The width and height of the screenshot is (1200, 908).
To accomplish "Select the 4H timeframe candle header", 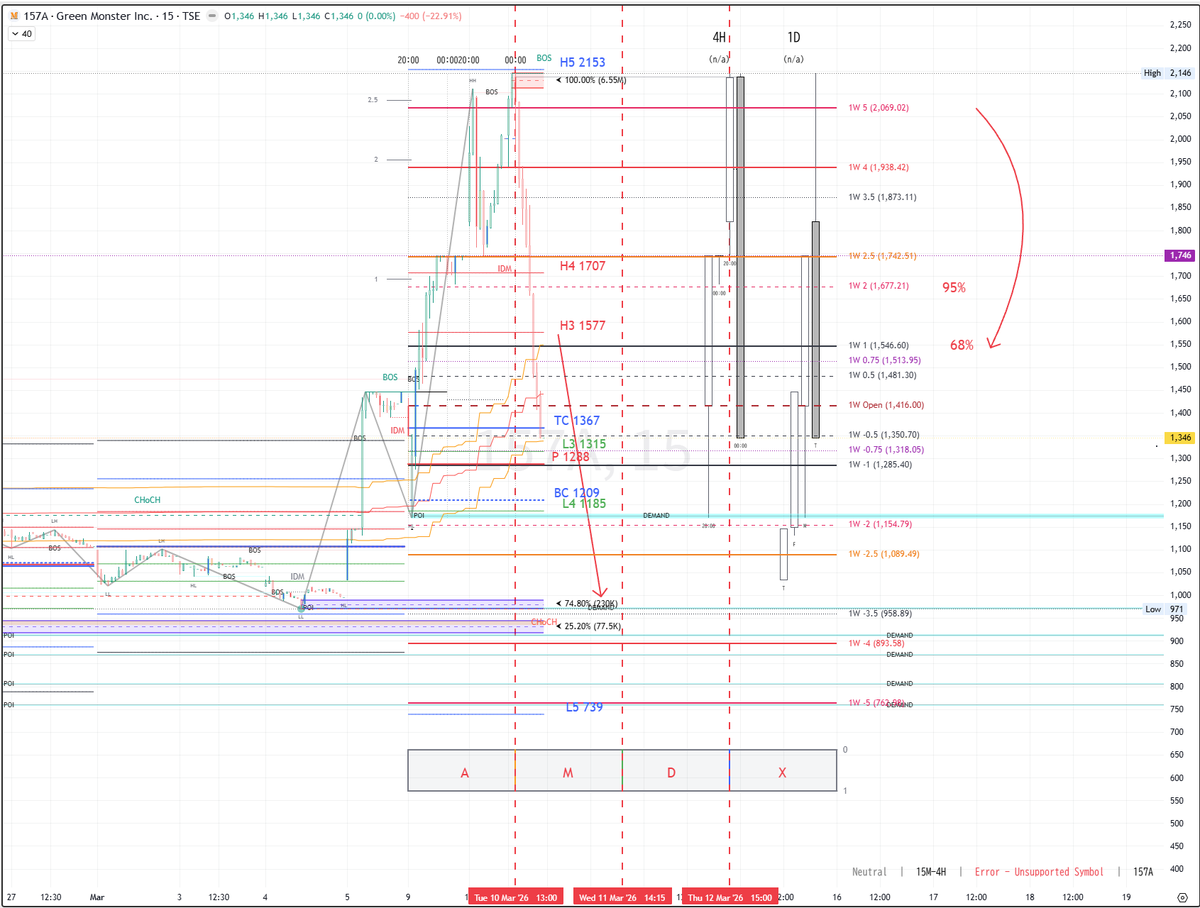I will (x=719, y=38).
